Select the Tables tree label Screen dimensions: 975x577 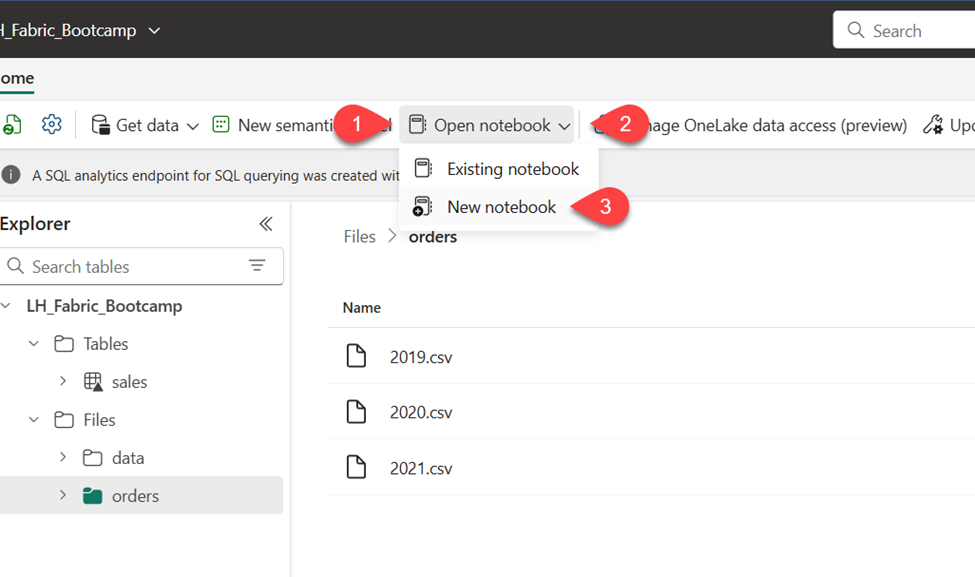point(106,344)
